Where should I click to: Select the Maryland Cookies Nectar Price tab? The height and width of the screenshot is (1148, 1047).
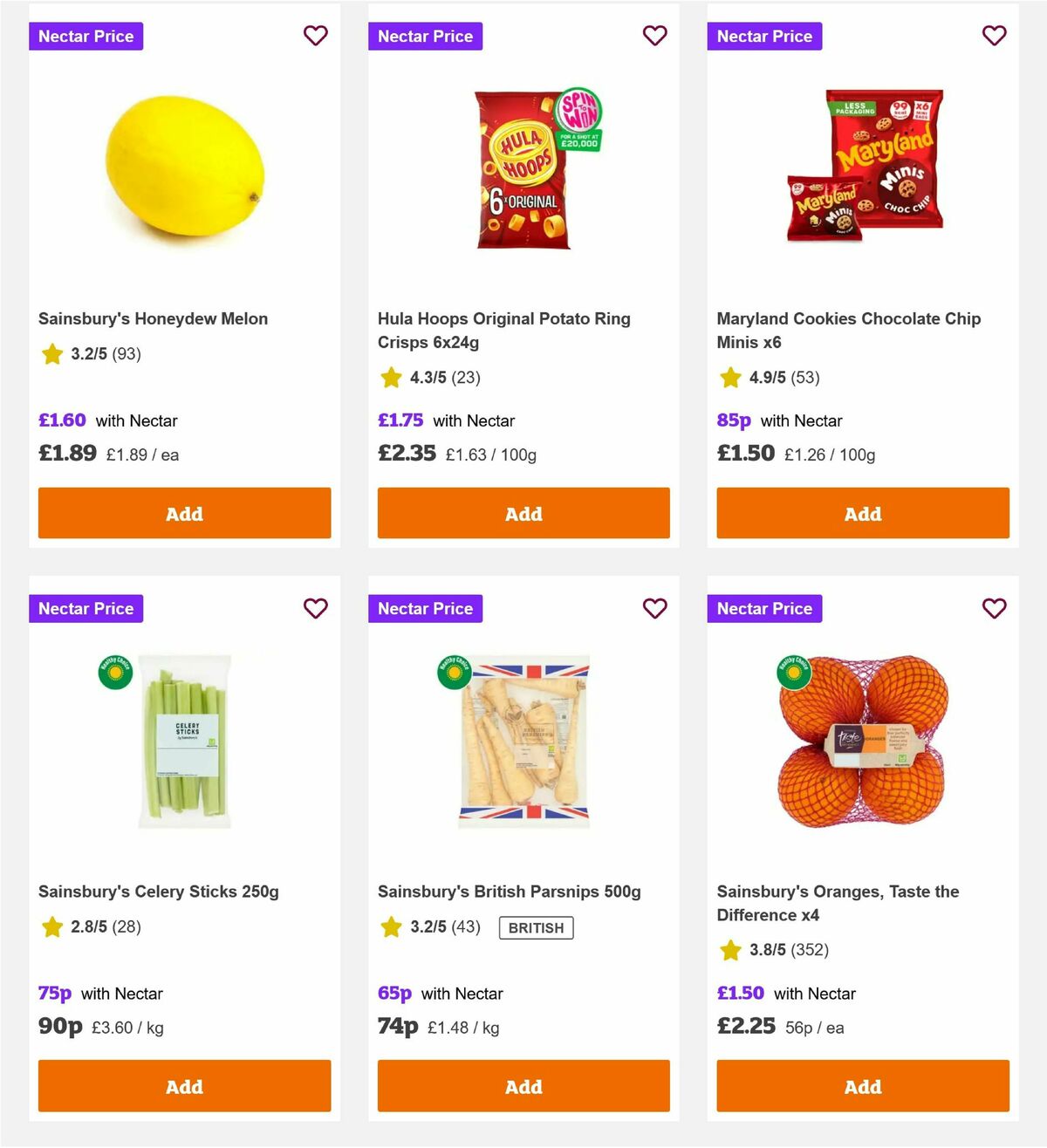pyautogui.click(x=764, y=36)
